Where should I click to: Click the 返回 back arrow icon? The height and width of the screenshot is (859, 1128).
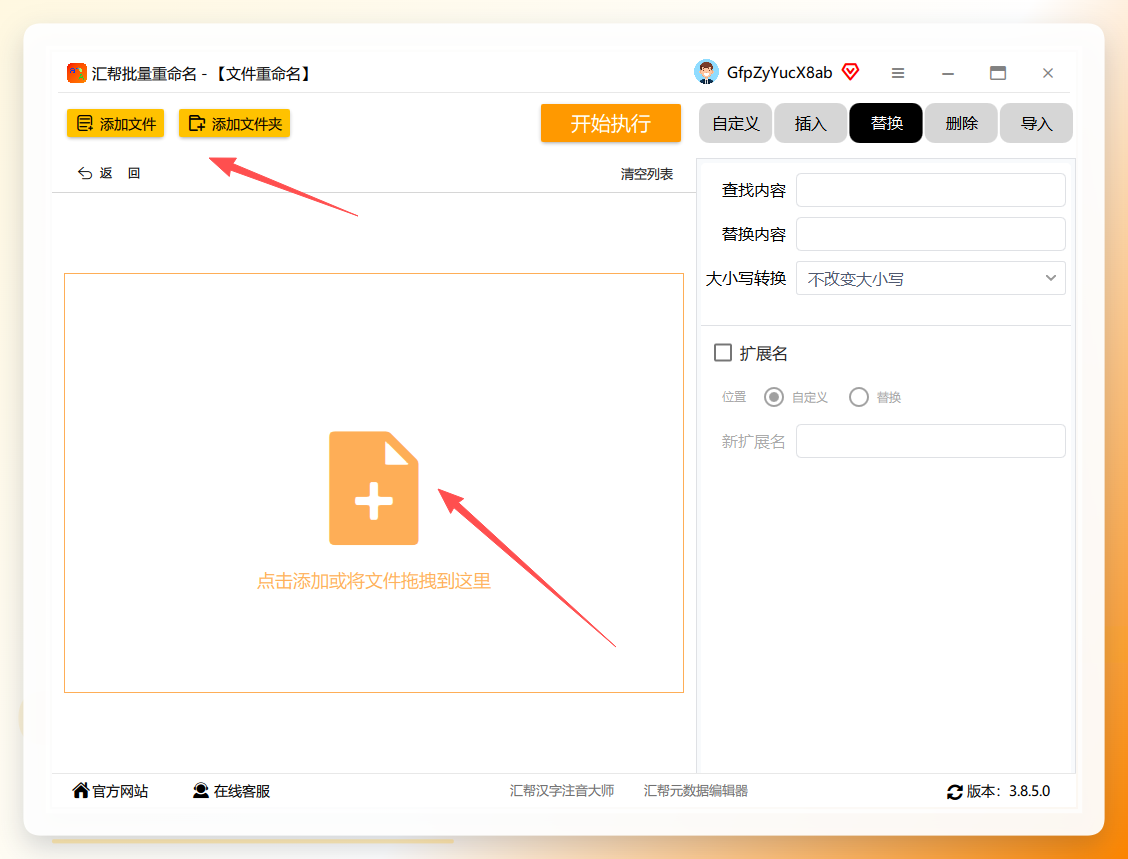pos(85,173)
